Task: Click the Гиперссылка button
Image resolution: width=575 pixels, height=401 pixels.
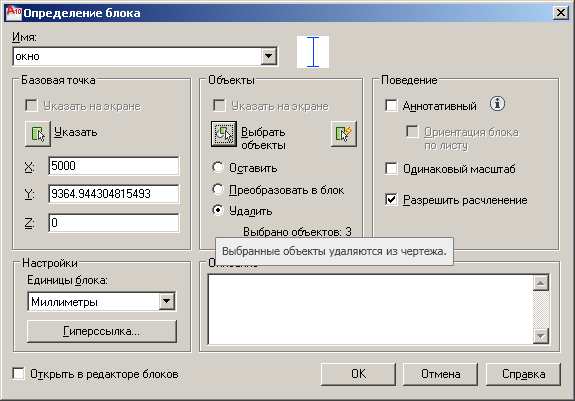Action: click(x=102, y=331)
